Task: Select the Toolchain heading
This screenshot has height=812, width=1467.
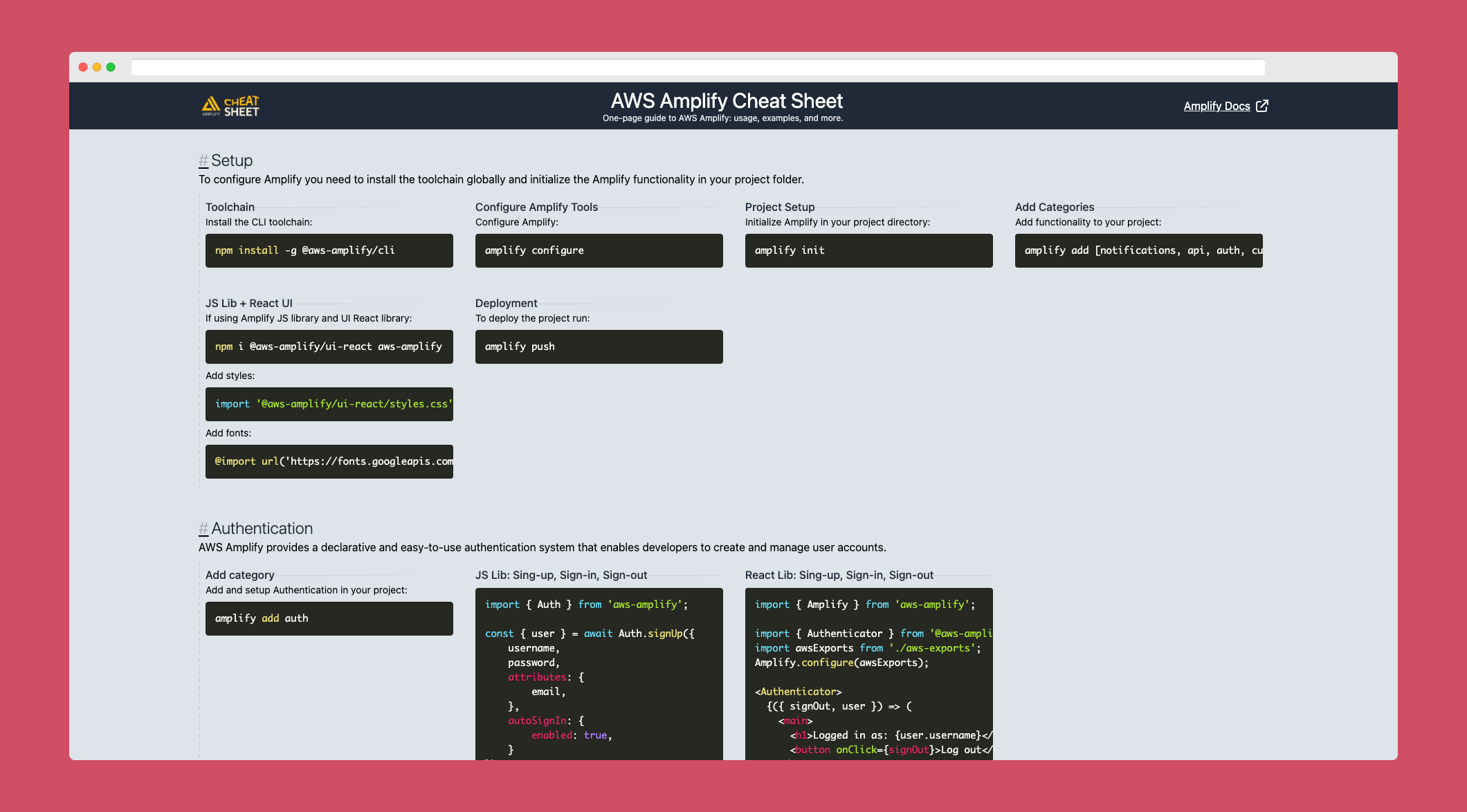Action: coord(230,207)
